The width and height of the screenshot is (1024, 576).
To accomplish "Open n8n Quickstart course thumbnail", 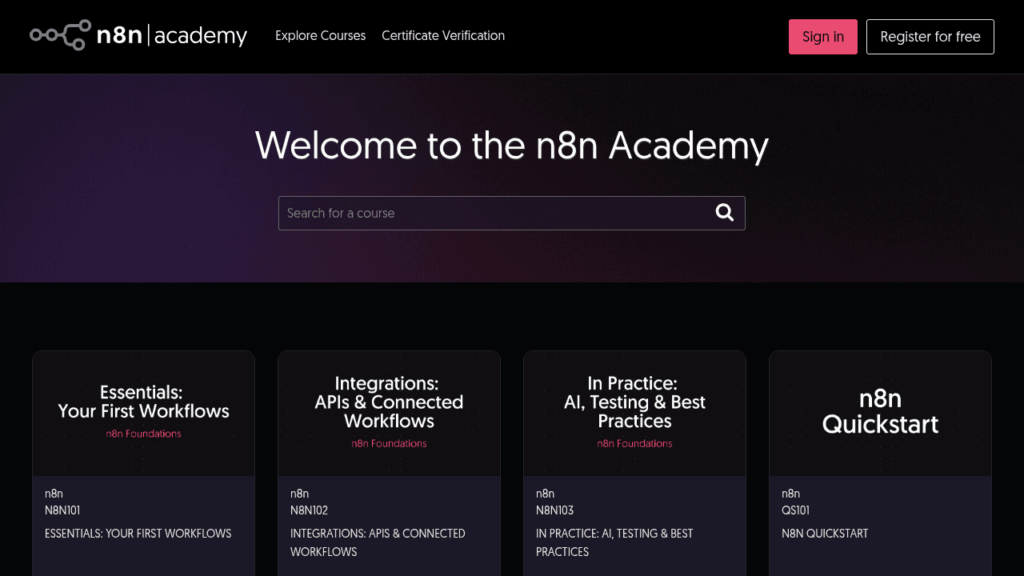I will pyautogui.click(x=880, y=413).
